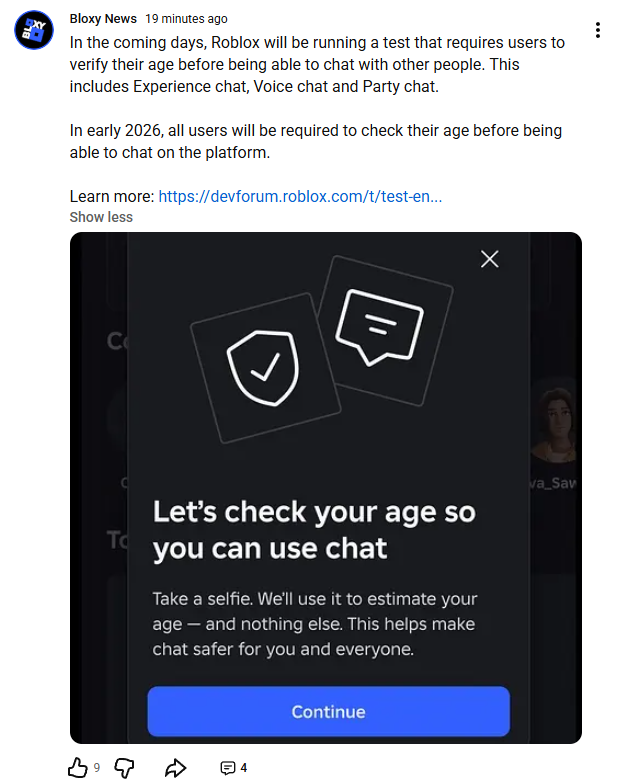
Task: Click the "In early 2026" post paragraph
Action: coord(315,142)
